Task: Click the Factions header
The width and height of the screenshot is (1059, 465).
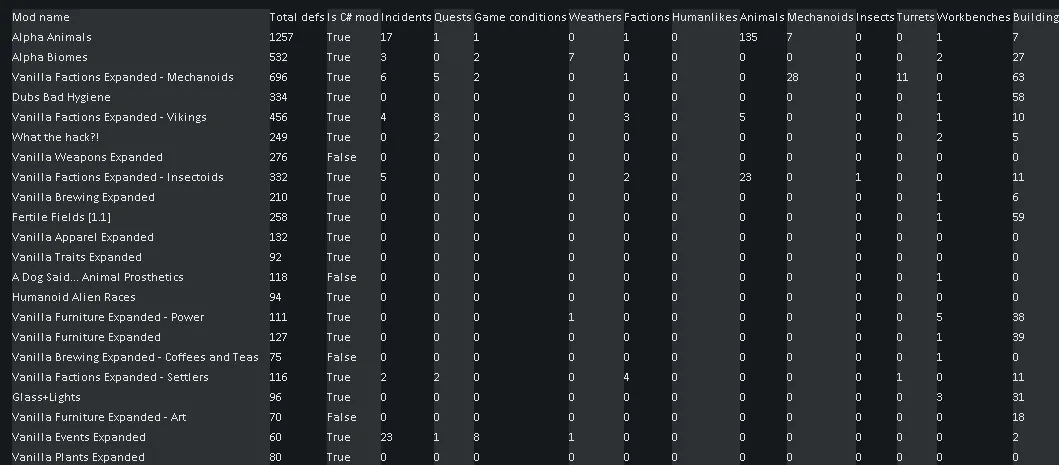Action: click(645, 17)
